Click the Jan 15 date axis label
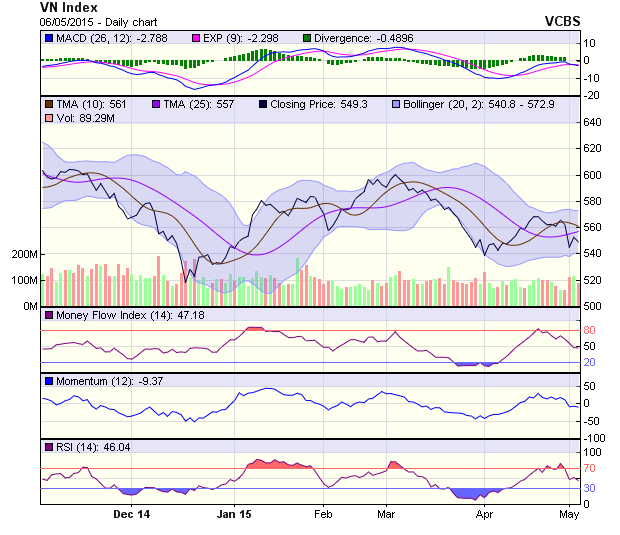620x535 pixels. tap(235, 515)
